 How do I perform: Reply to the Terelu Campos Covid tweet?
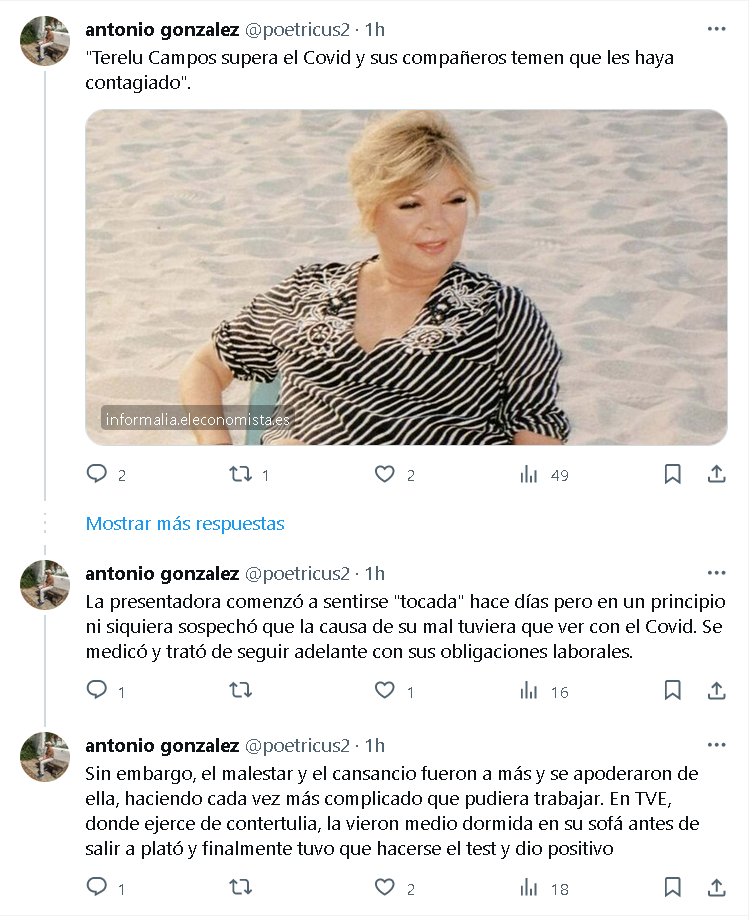(x=97, y=474)
